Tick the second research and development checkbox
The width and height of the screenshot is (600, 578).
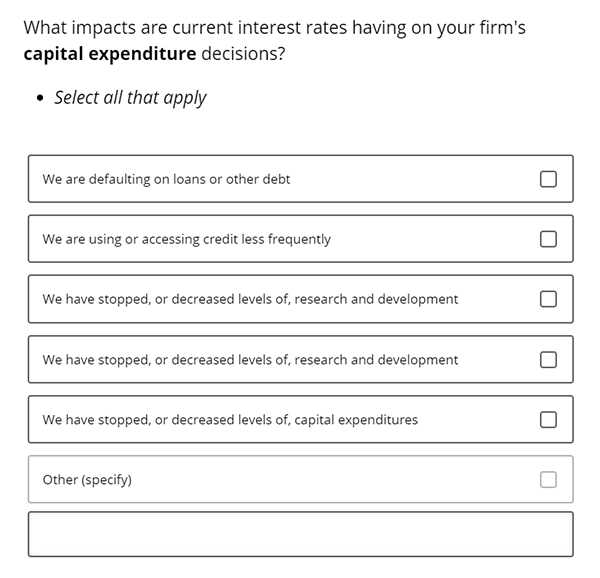point(548,360)
